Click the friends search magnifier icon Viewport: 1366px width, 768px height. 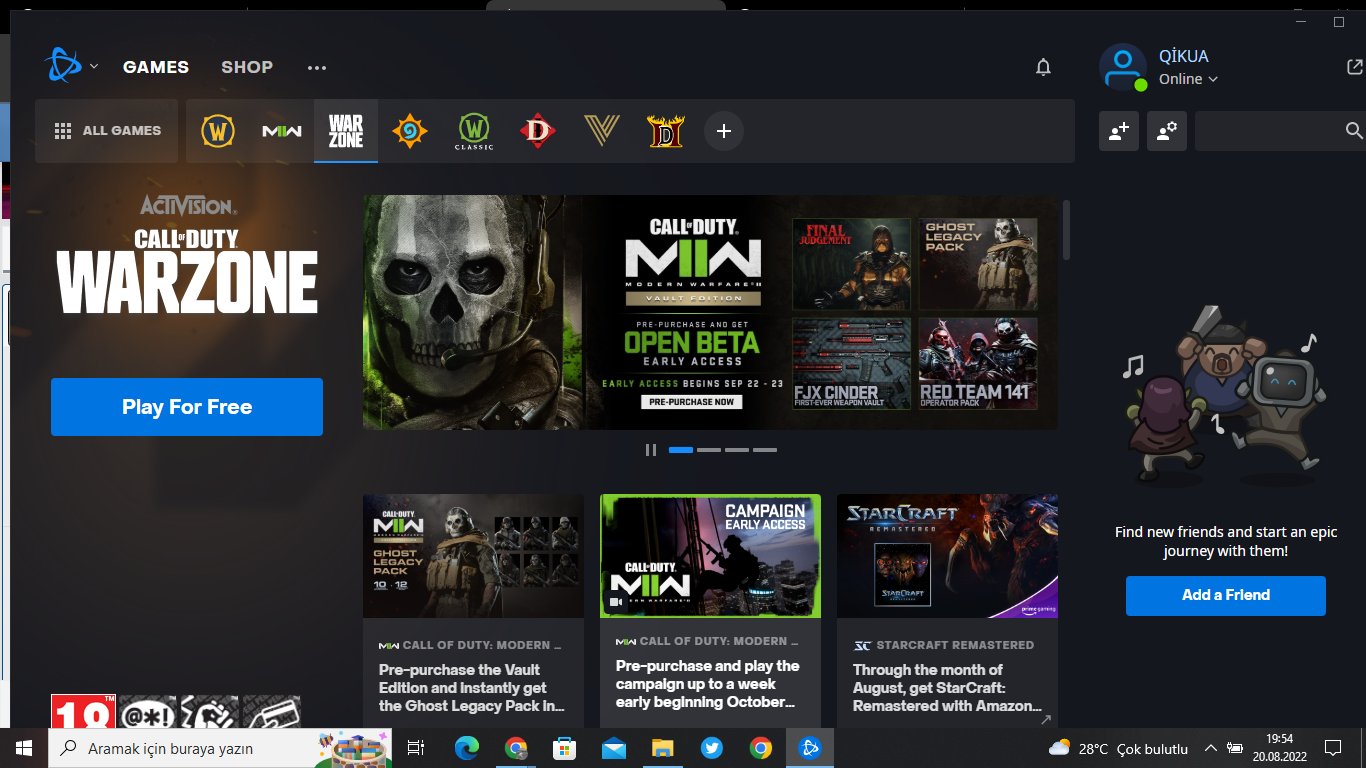(1354, 131)
